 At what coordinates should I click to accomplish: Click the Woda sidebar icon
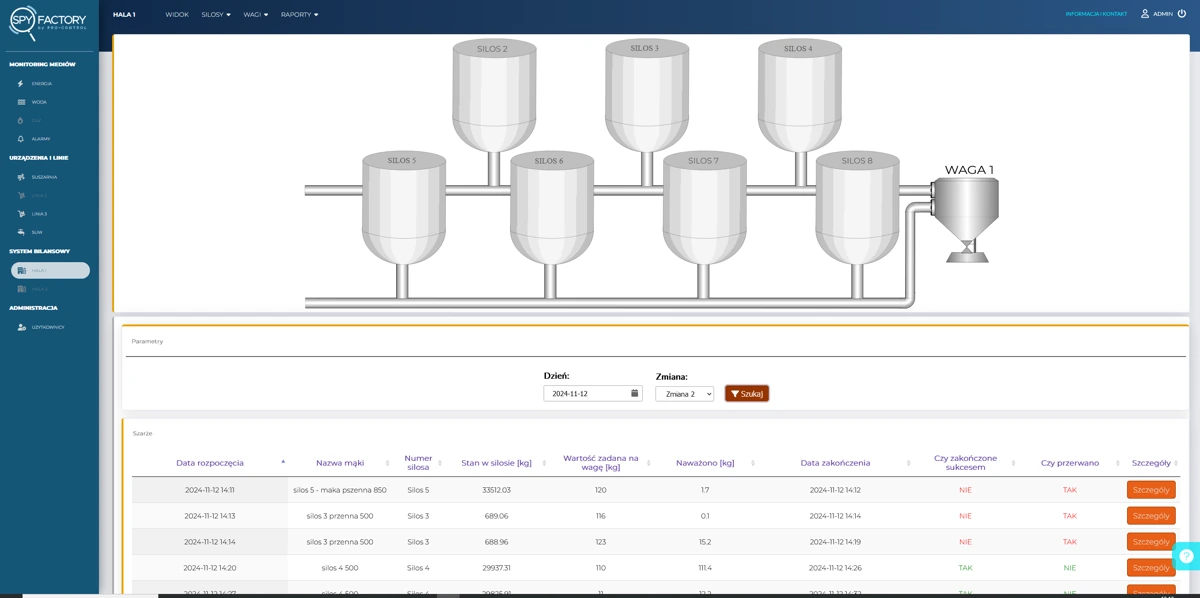21,102
